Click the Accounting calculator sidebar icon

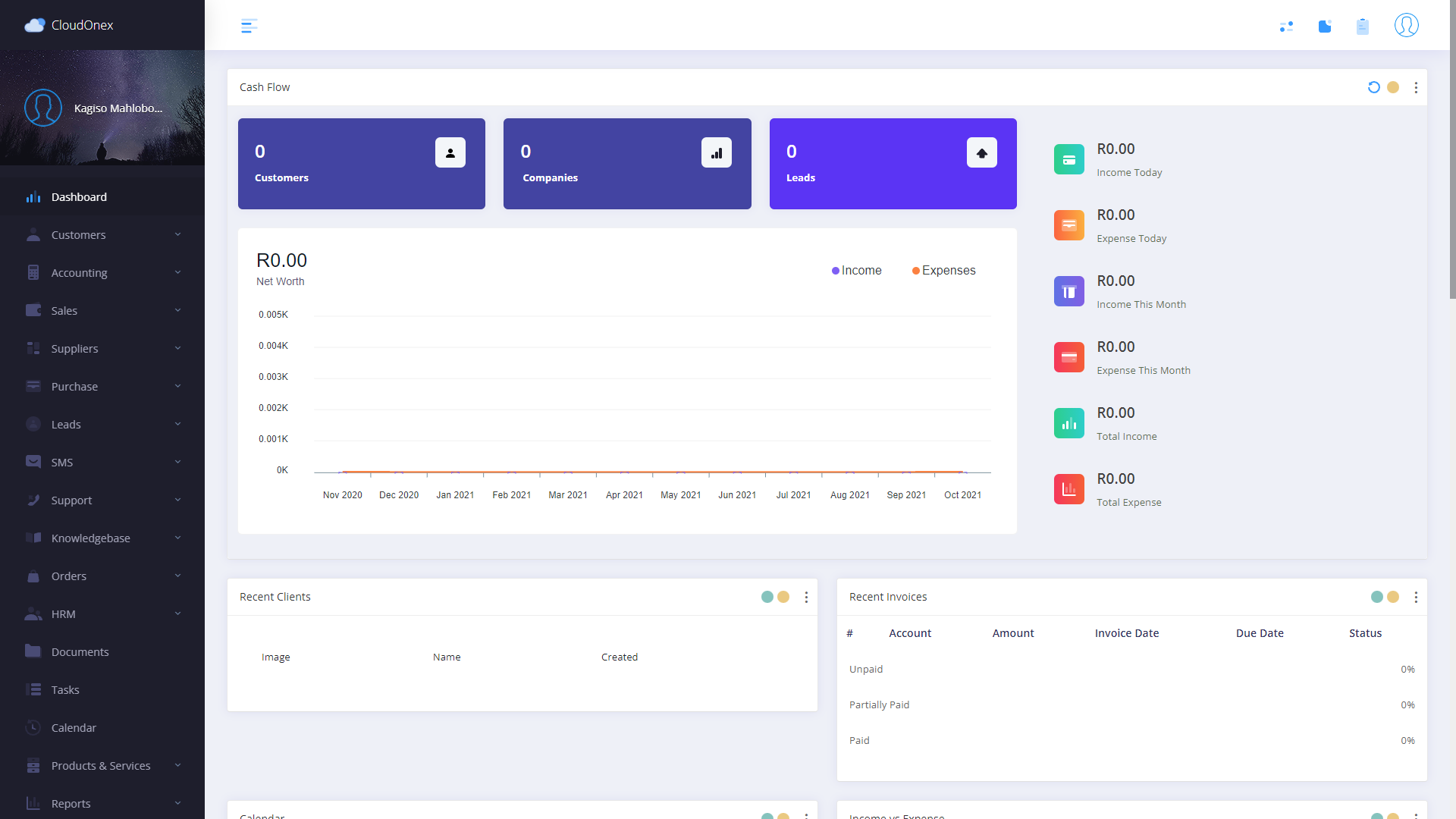33,273
